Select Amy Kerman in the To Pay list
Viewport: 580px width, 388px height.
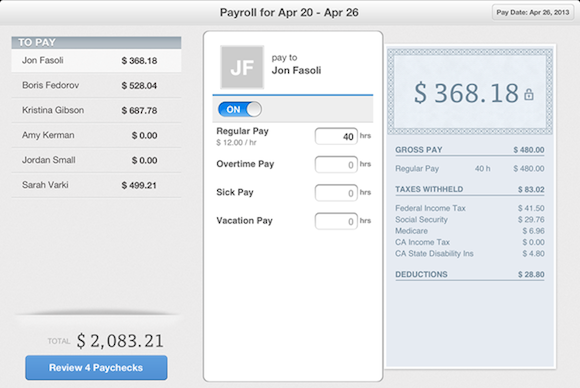(96, 135)
